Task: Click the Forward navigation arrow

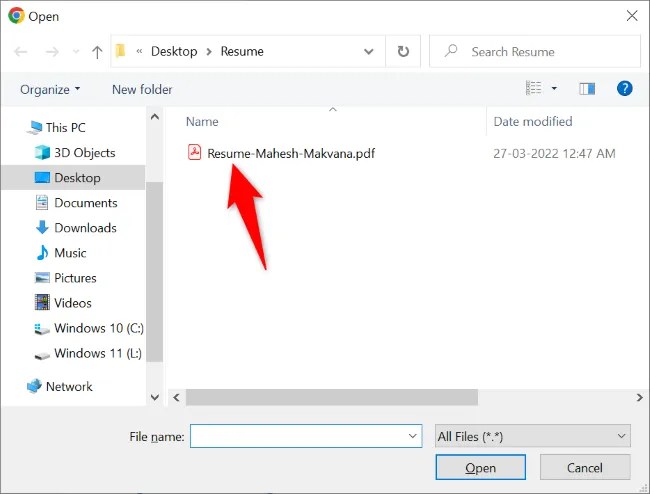Action: pyautogui.click(x=52, y=51)
